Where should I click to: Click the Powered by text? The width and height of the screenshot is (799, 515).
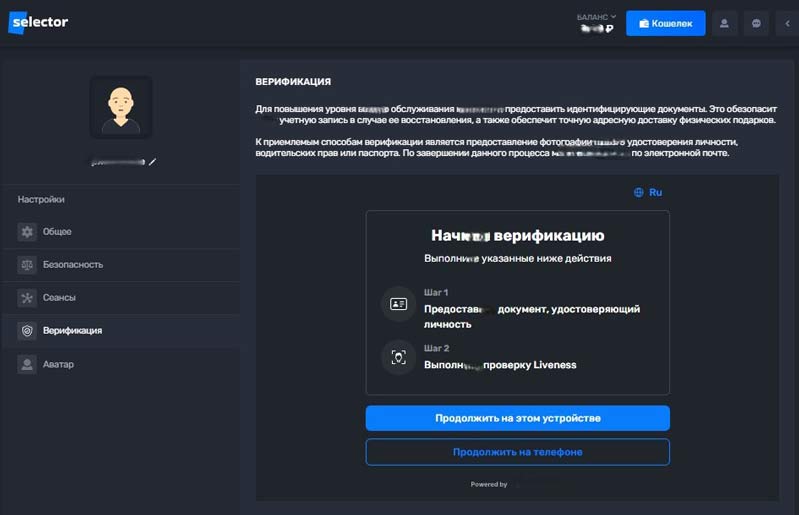(x=489, y=484)
